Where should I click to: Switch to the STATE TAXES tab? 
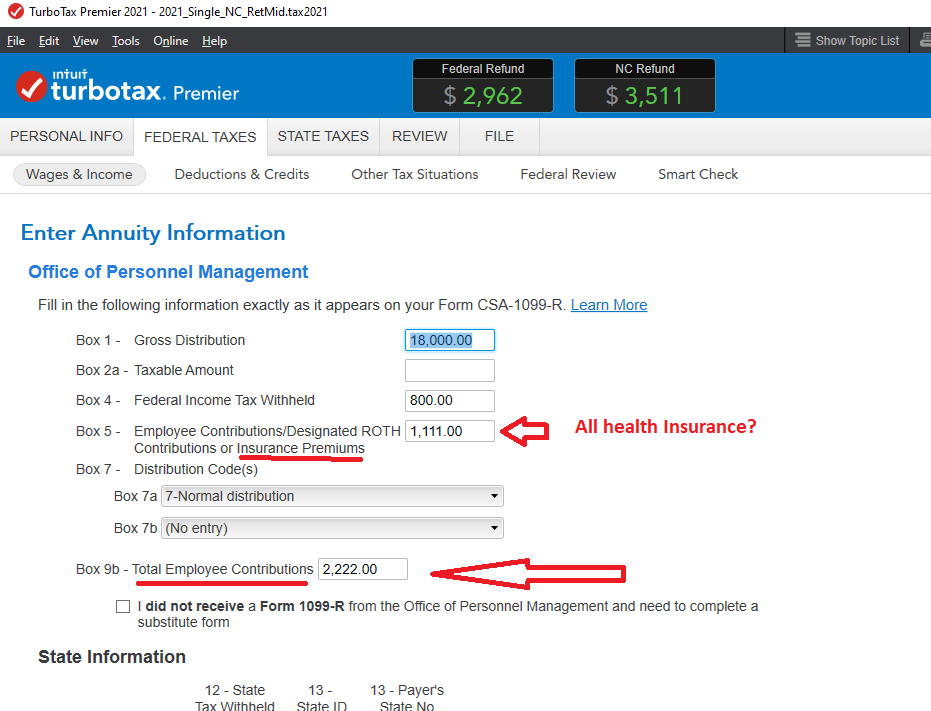coord(323,136)
